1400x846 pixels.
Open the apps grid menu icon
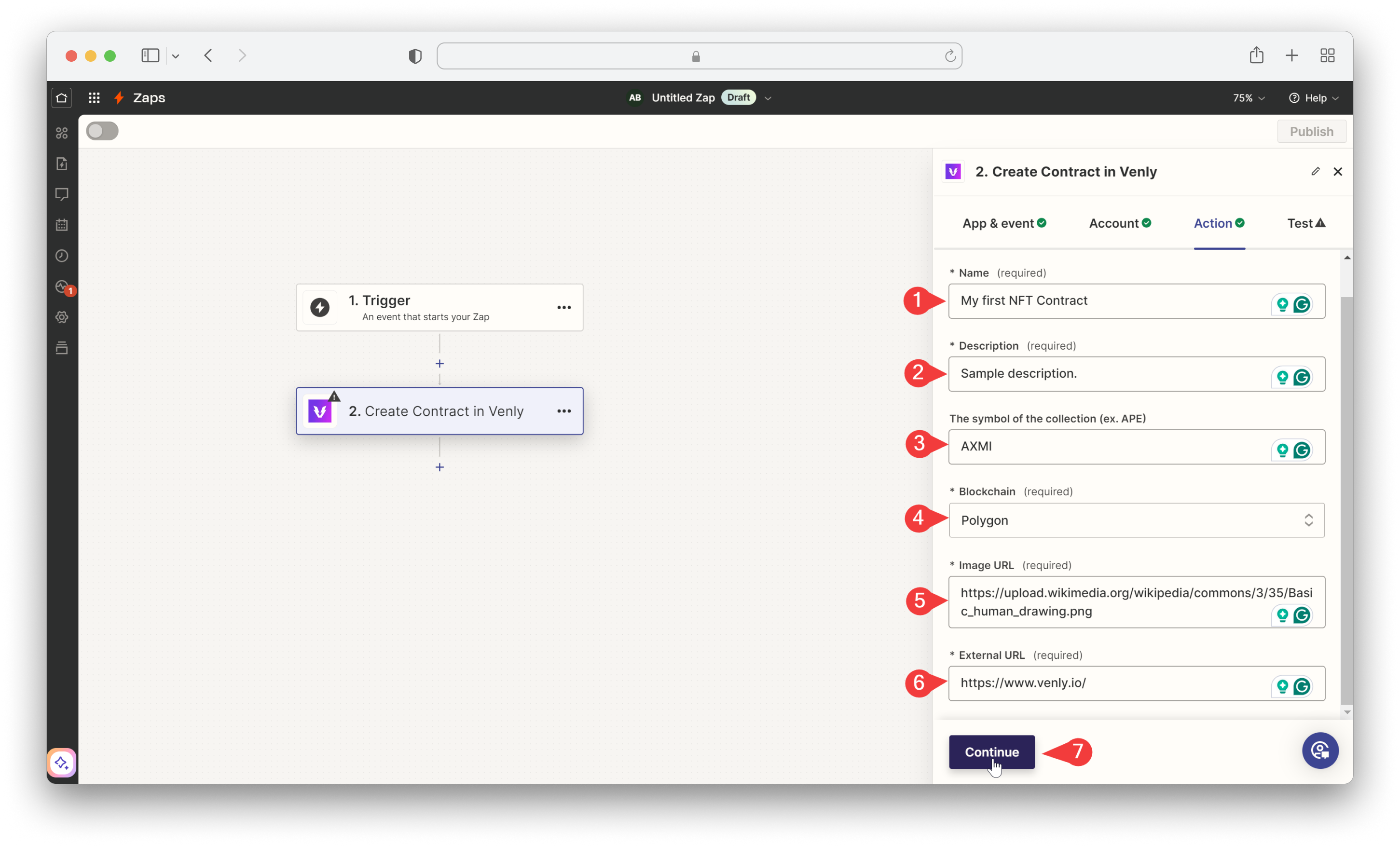[95, 98]
